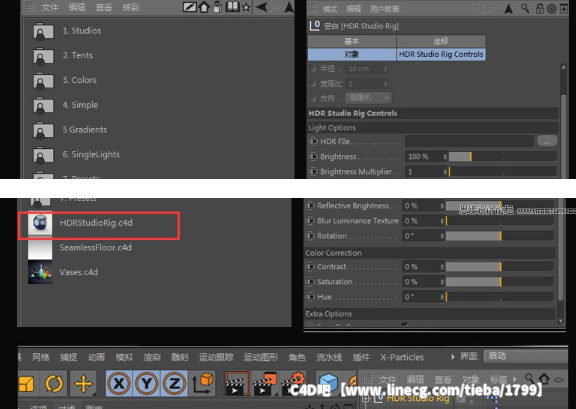Click the render view clapperboard icon
This screenshot has width=576, height=409.
(x=238, y=384)
